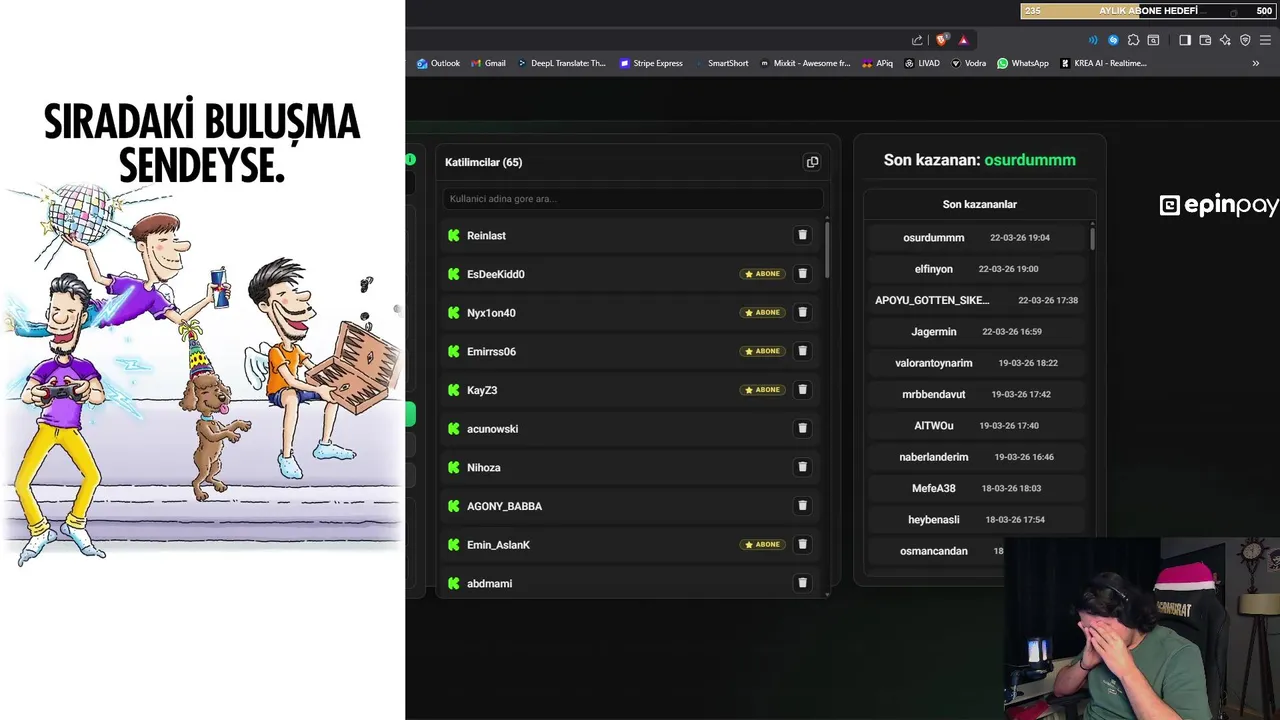The width and height of the screenshot is (1280, 720).
Task: Select winner row mrbbendavut
Action: (x=977, y=394)
